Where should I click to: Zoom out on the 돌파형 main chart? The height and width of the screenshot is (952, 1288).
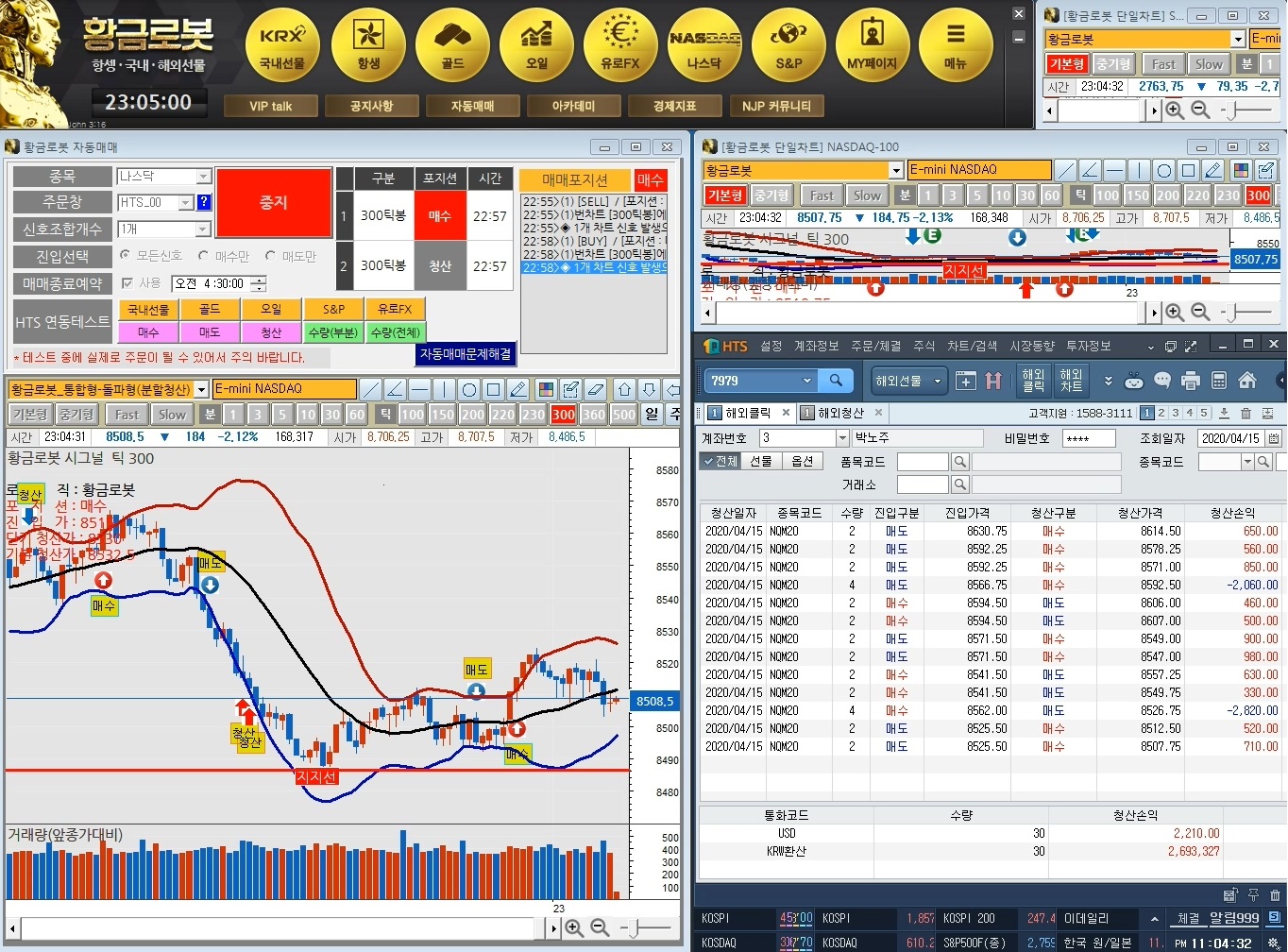(600, 928)
